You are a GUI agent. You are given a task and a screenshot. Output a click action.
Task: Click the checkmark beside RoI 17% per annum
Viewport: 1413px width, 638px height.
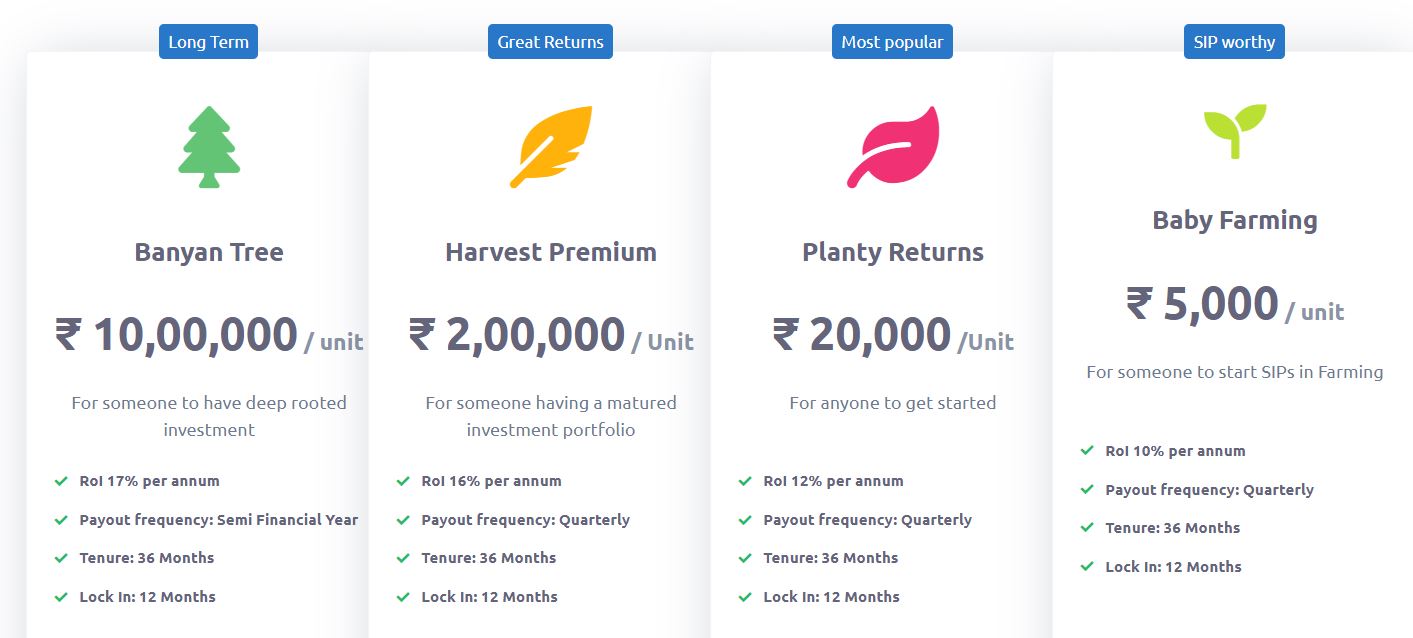pos(62,481)
